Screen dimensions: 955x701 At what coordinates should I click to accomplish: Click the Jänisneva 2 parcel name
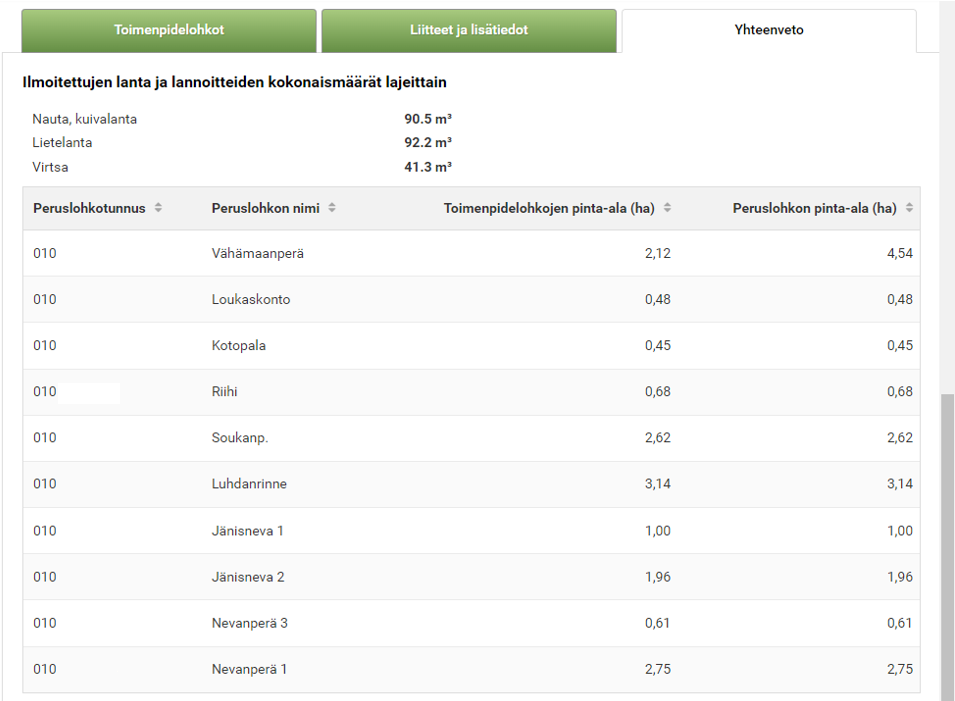pyautogui.click(x=248, y=576)
